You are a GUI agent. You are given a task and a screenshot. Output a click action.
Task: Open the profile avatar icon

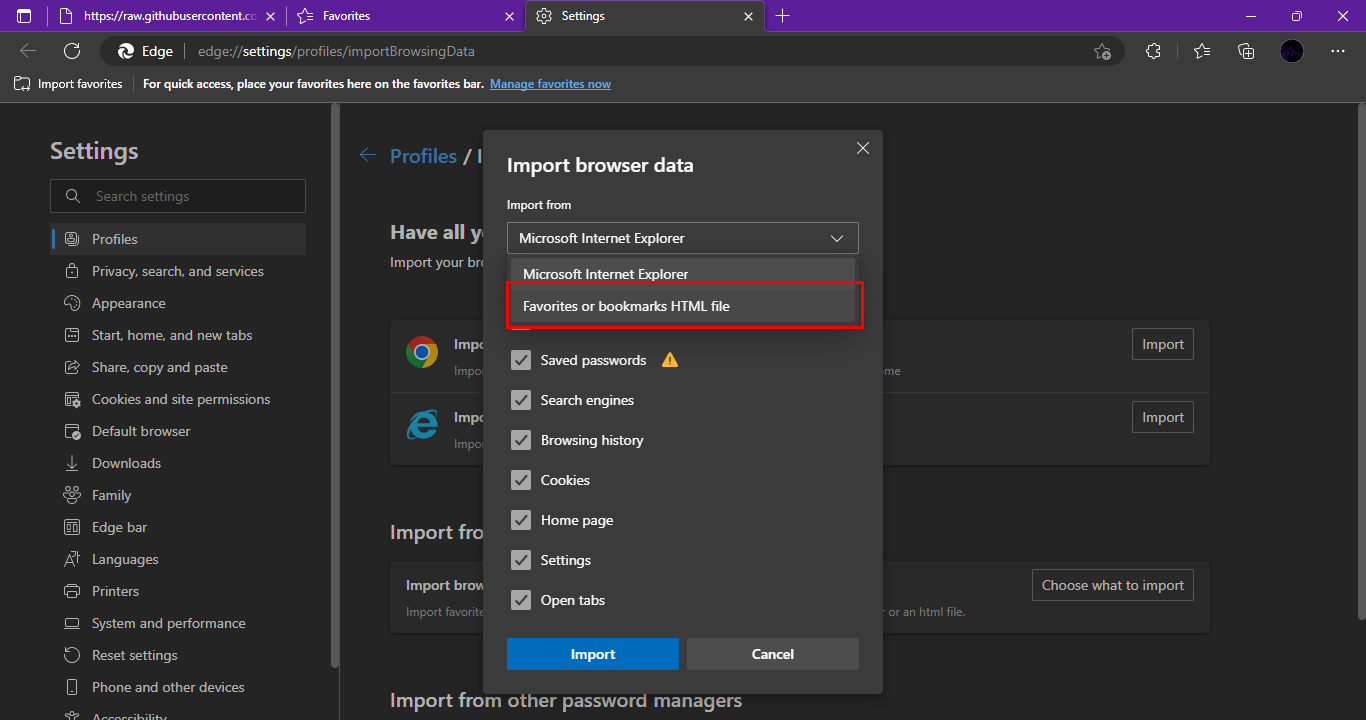[1292, 51]
